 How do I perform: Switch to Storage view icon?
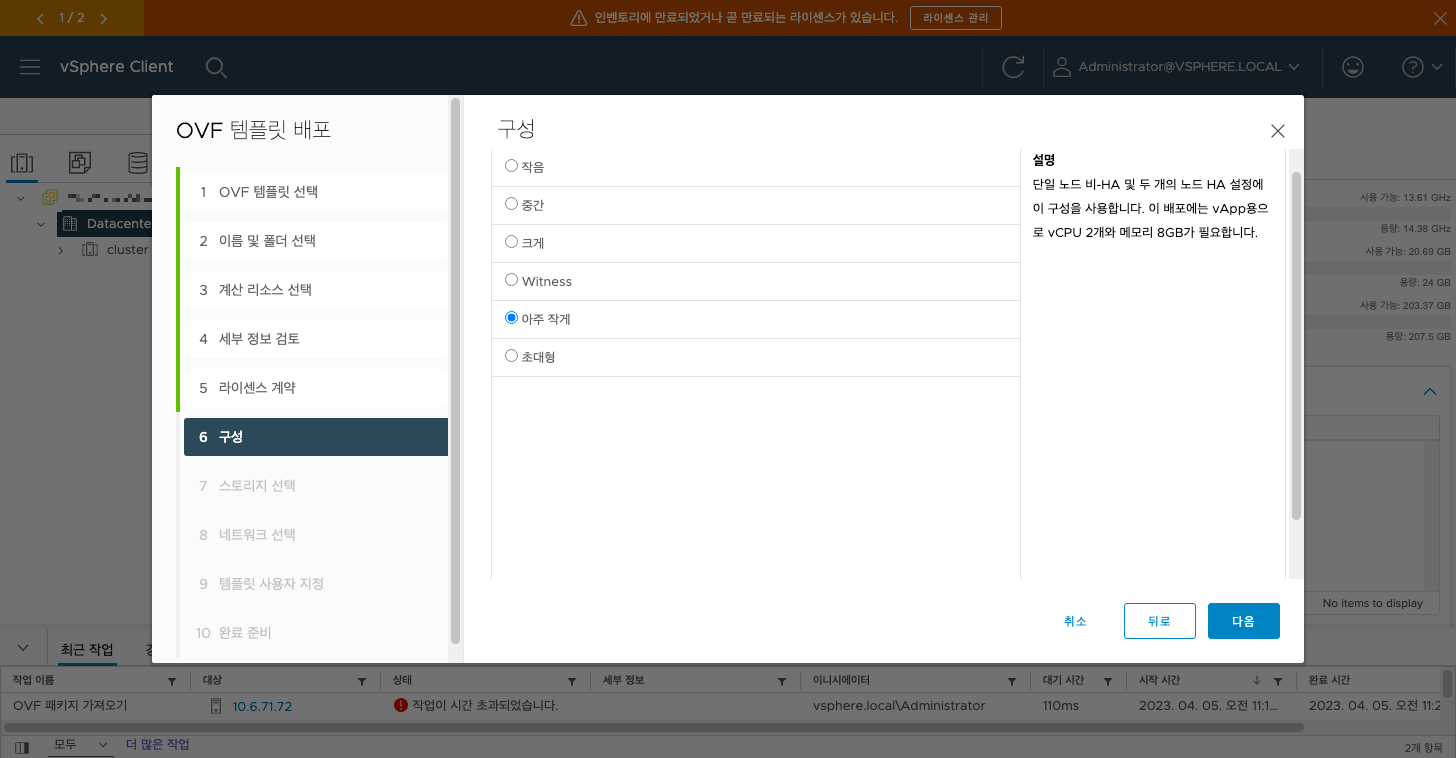point(137,162)
